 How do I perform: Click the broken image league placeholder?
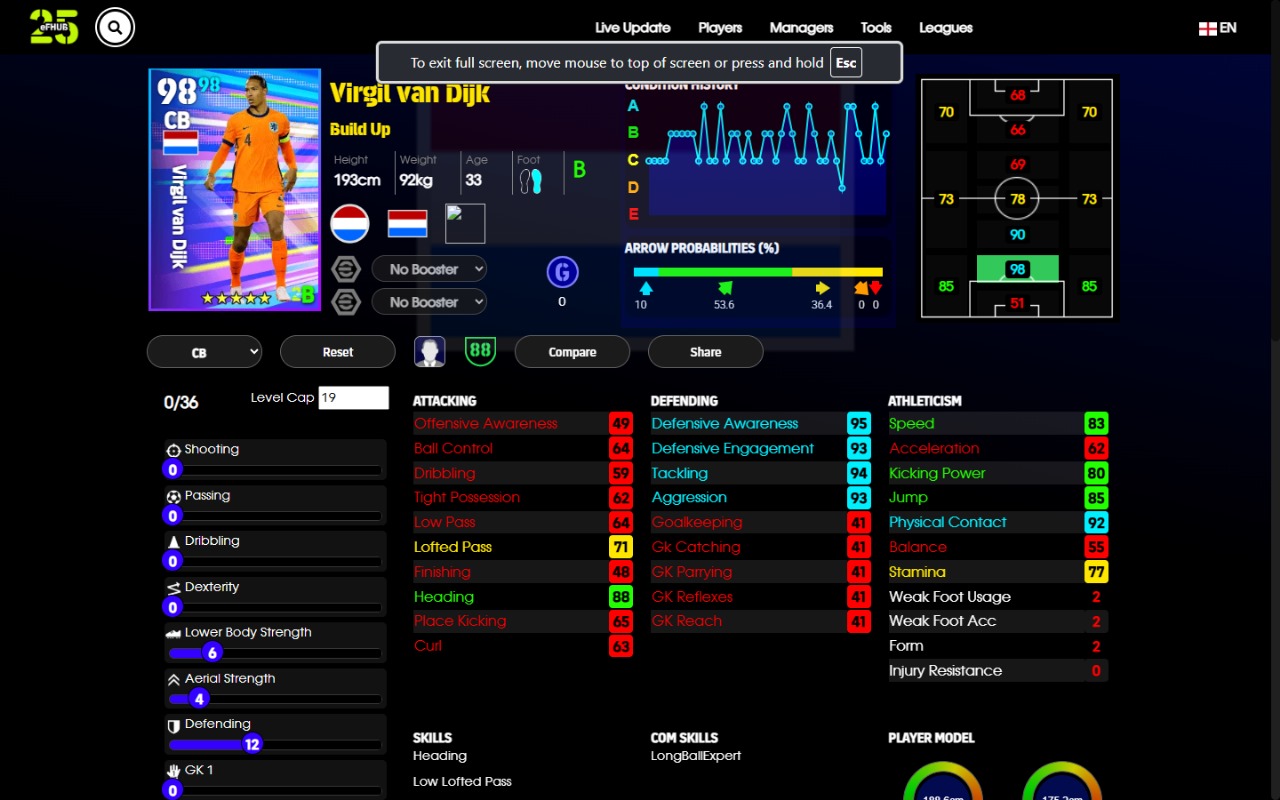coord(465,223)
